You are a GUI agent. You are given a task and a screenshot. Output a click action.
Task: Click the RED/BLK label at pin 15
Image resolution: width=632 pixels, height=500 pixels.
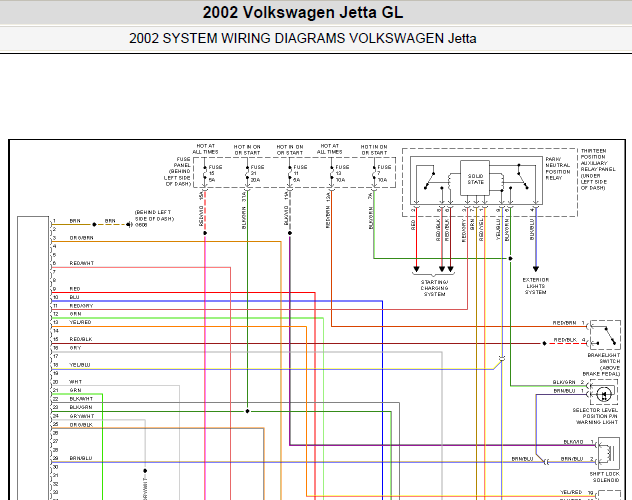[x=81, y=339]
